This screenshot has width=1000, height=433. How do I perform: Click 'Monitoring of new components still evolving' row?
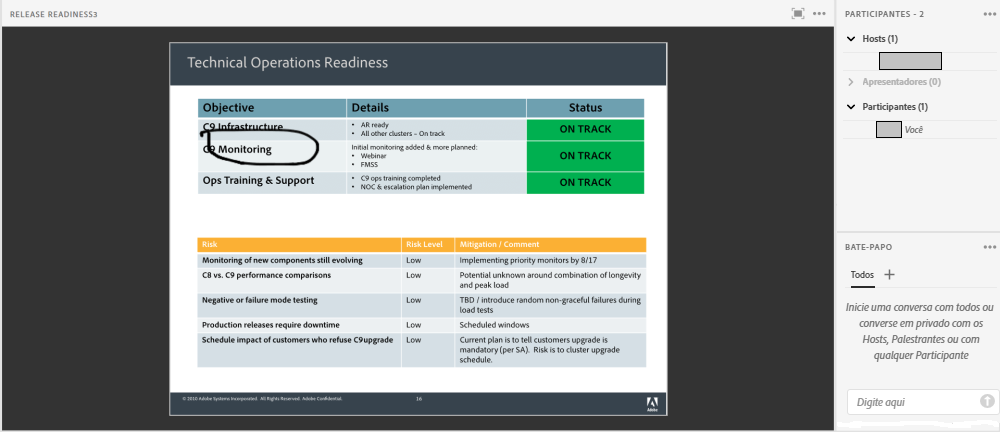[x=422, y=261]
